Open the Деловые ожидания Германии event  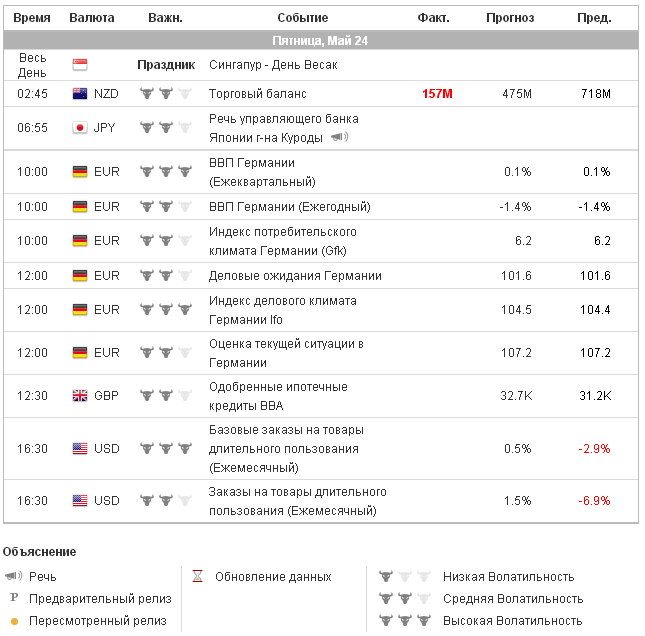click(x=295, y=276)
